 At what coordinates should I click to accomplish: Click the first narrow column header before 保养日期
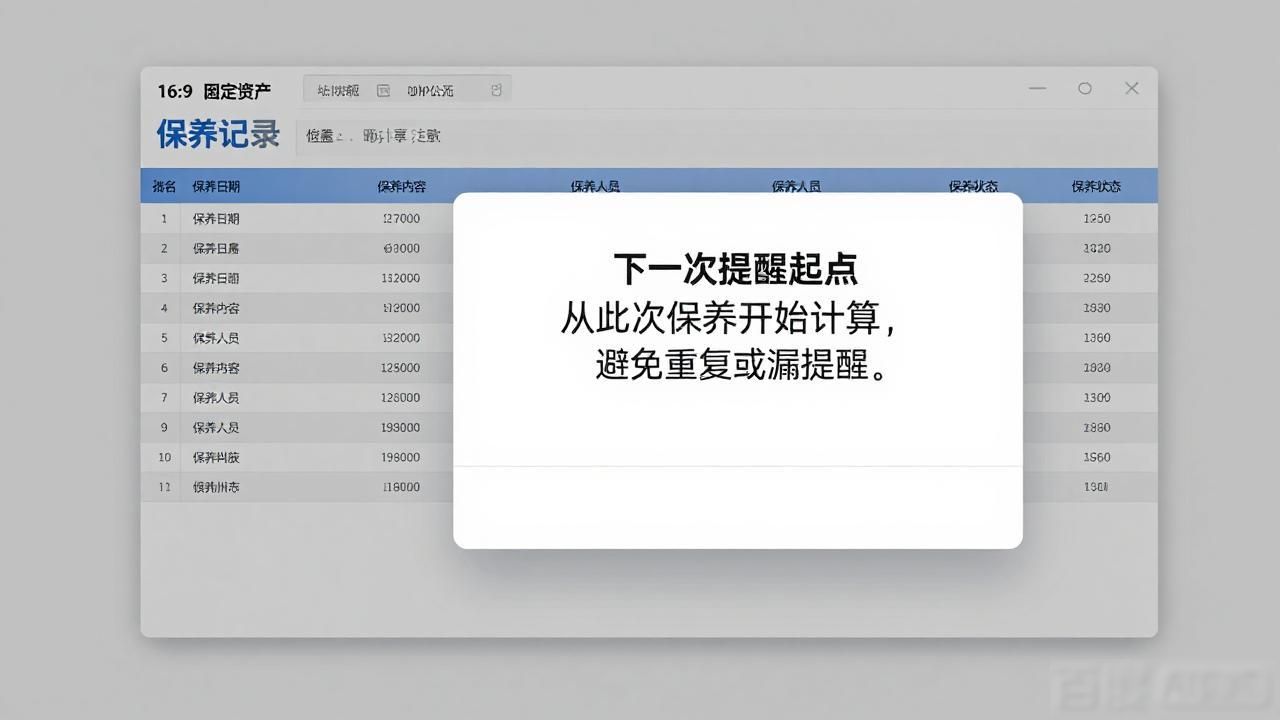164,187
